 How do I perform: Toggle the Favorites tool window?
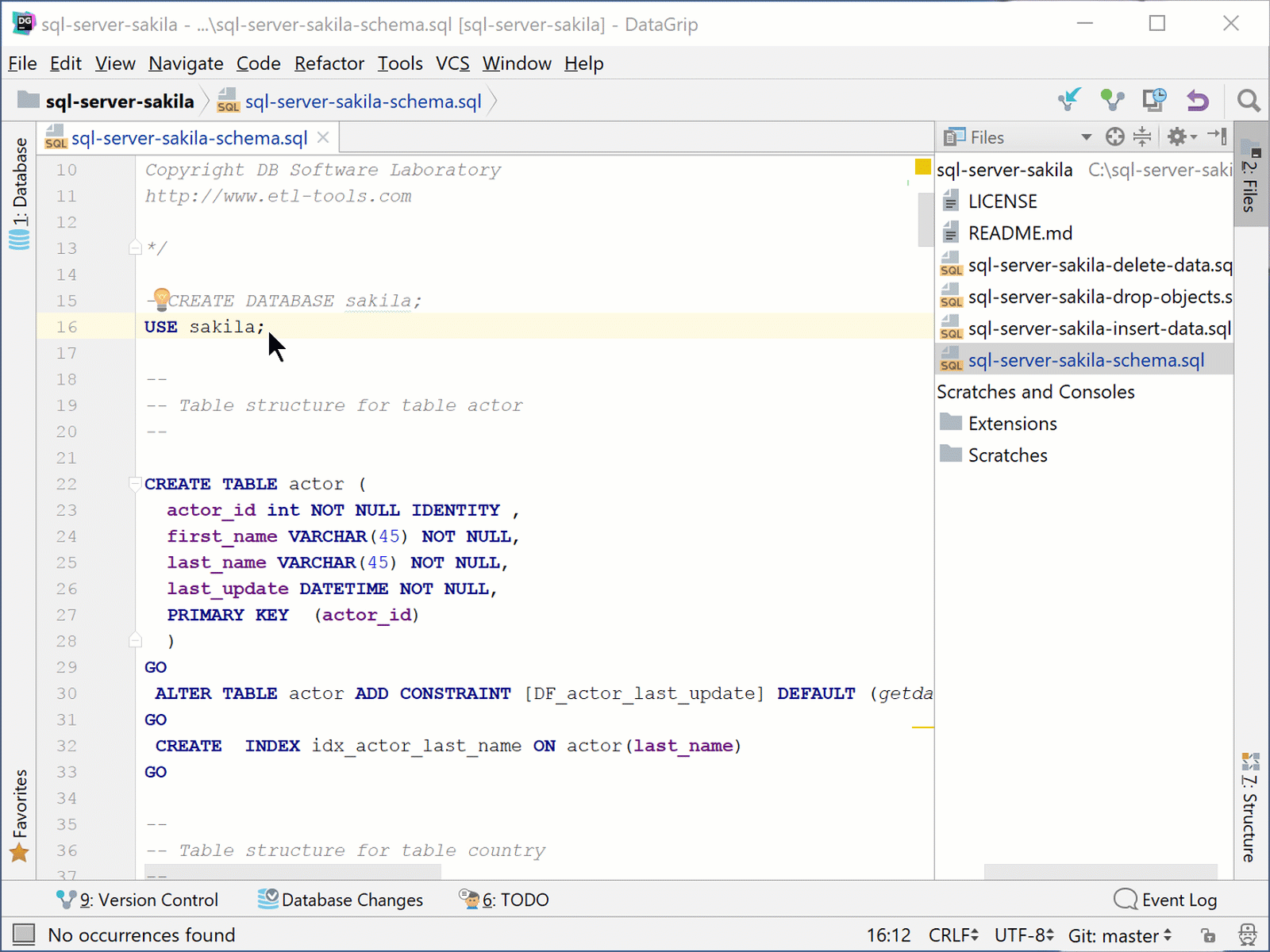pos(20,812)
